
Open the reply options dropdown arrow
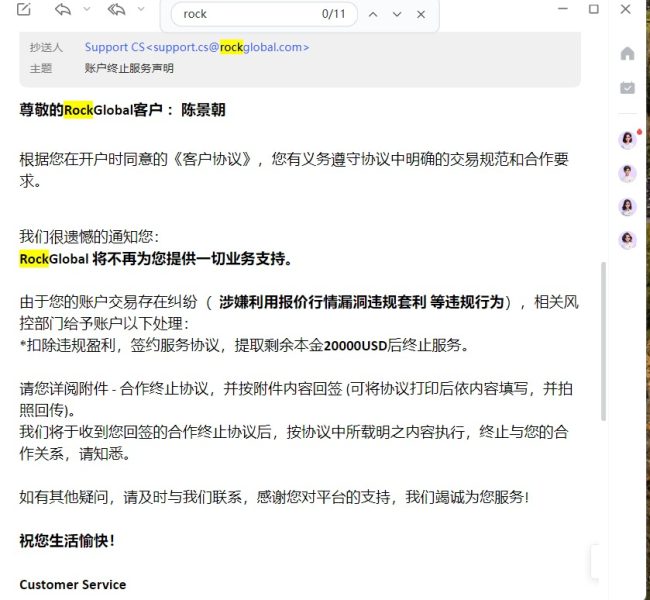pyautogui.click(x=87, y=9)
